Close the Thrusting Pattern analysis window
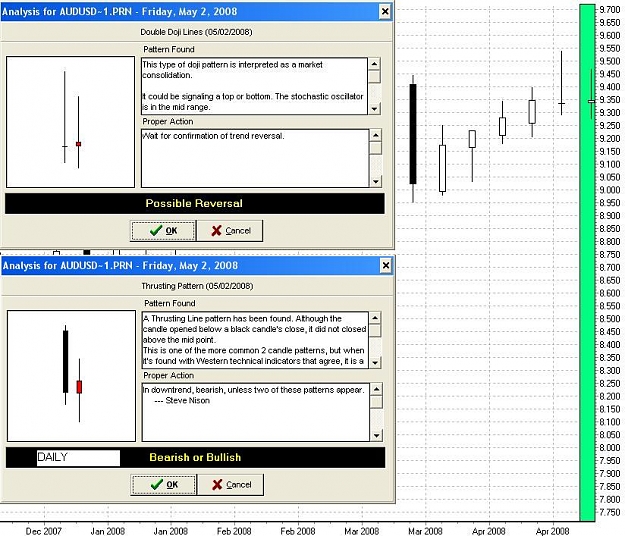This screenshot has width=625, height=536. coord(385,265)
